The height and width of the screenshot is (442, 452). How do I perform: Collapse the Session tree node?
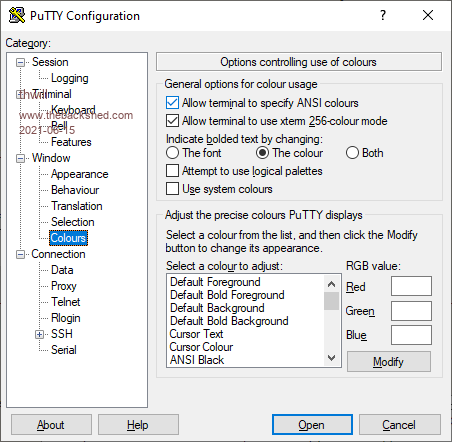point(20,62)
